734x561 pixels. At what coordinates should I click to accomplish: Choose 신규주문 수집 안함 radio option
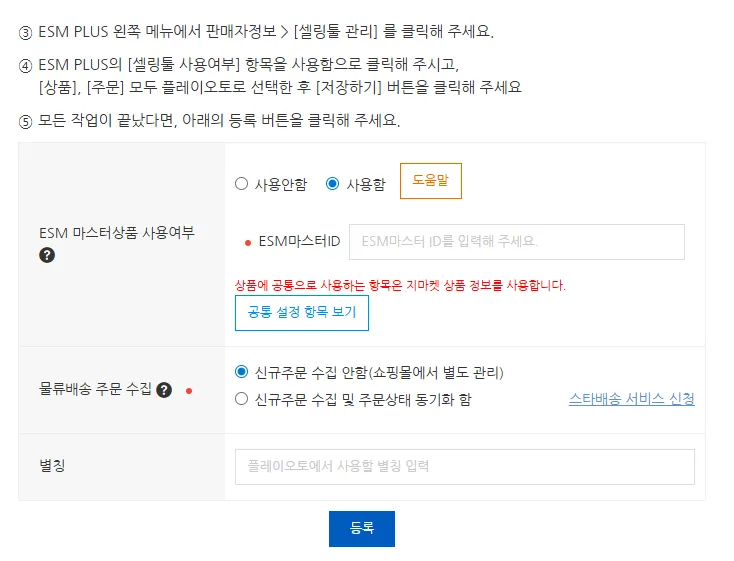click(241, 372)
